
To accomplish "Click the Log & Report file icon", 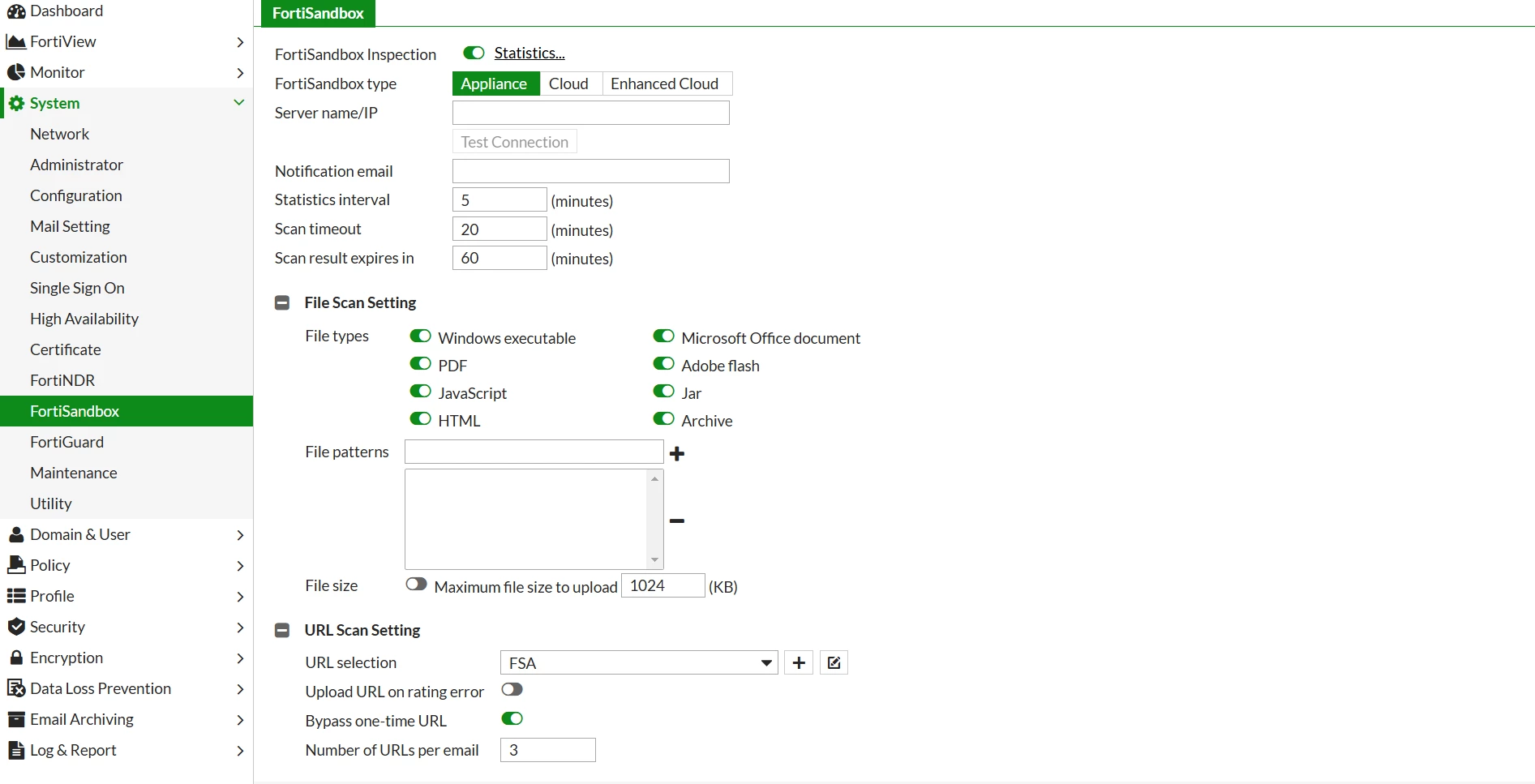I will pyautogui.click(x=16, y=750).
